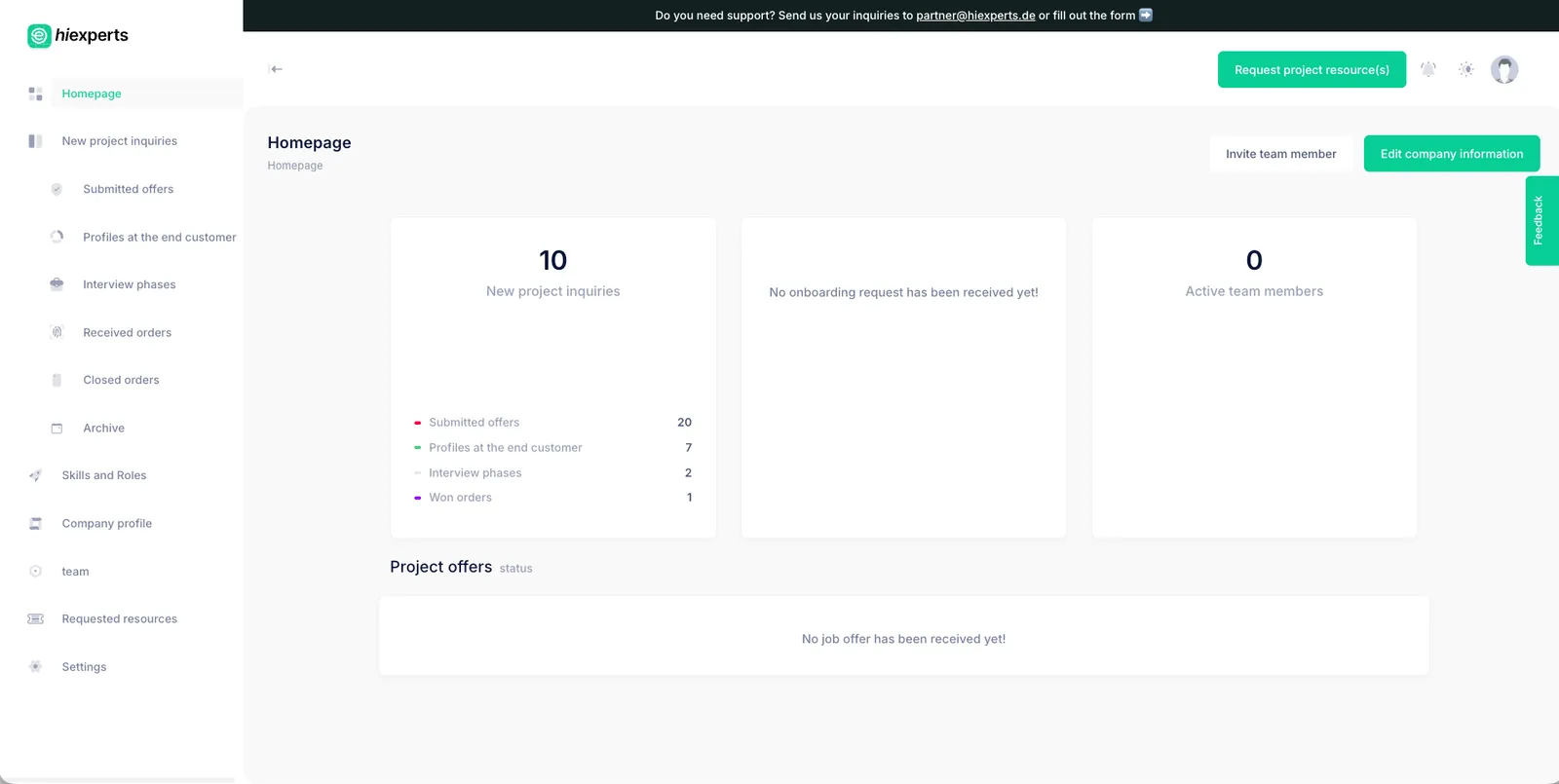Screen dimensions: 1559x784
Task: Click the red Submitted offers legend marker
Action: [x=417, y=423]
